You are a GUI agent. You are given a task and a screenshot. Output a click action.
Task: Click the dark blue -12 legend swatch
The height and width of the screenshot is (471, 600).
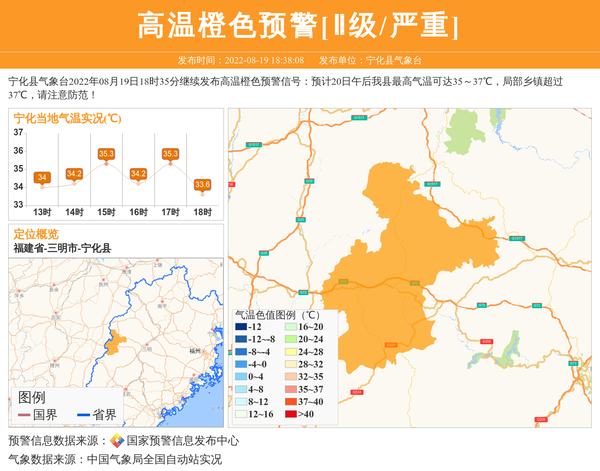[241, 327]
